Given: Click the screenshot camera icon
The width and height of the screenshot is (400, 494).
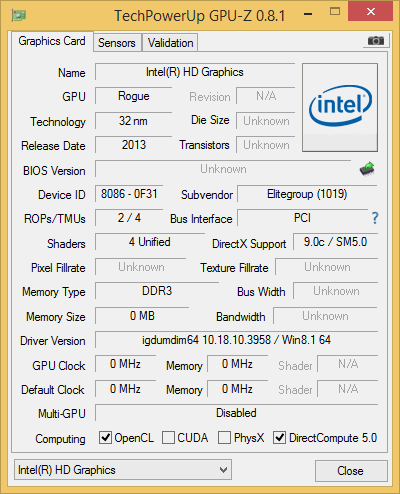Looking at the screenshot, I should click(376, 41).
